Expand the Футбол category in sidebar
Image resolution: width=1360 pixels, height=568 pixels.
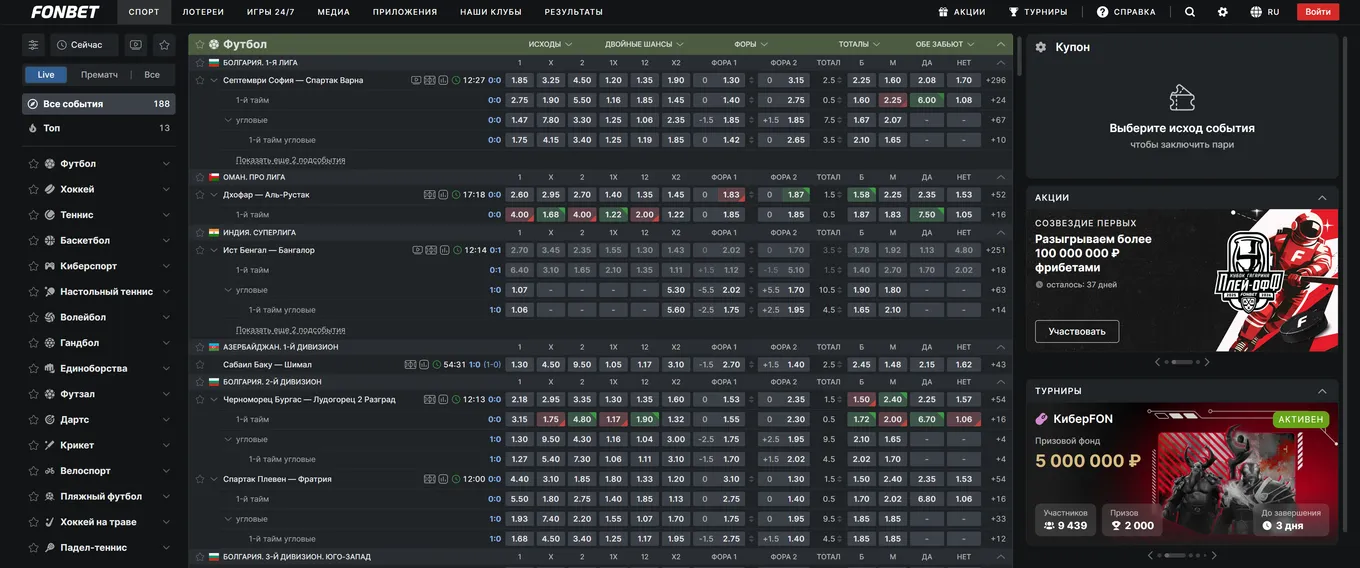tap(166, 164)
